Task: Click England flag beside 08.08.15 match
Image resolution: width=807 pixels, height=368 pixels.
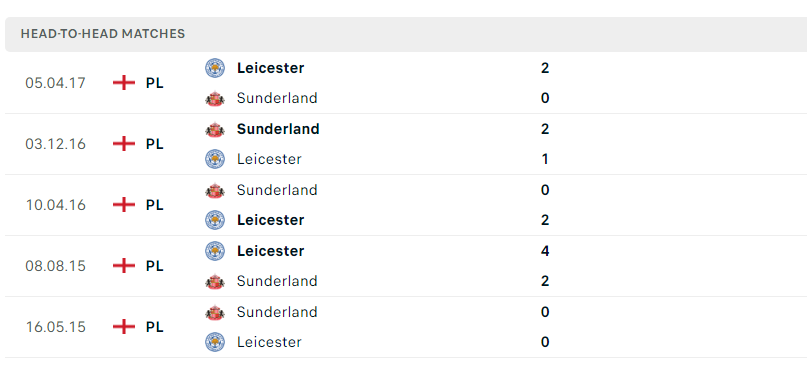Action: (x=124, y=266)
